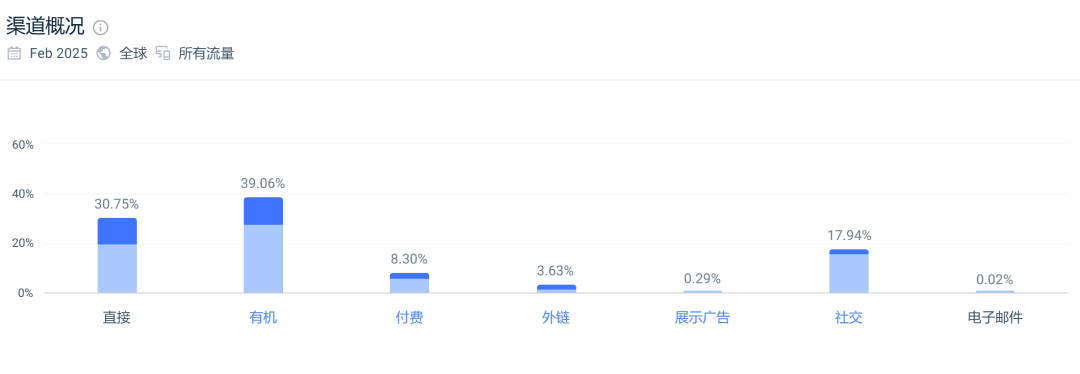1080x374 pixels.
Task: Click the 外链 bar showing 3.63%
Action: [556, 289]
